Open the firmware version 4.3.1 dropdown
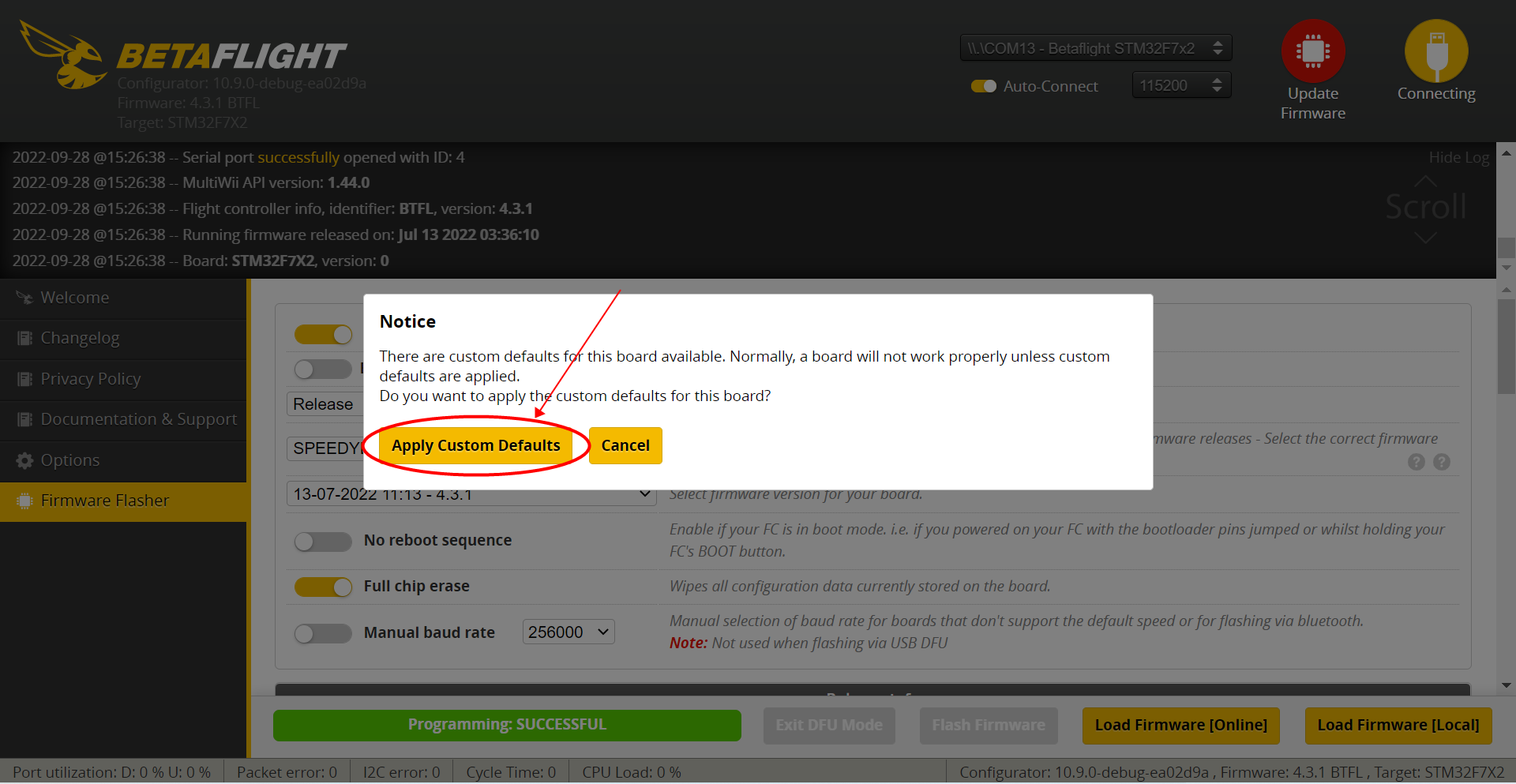 471,494
